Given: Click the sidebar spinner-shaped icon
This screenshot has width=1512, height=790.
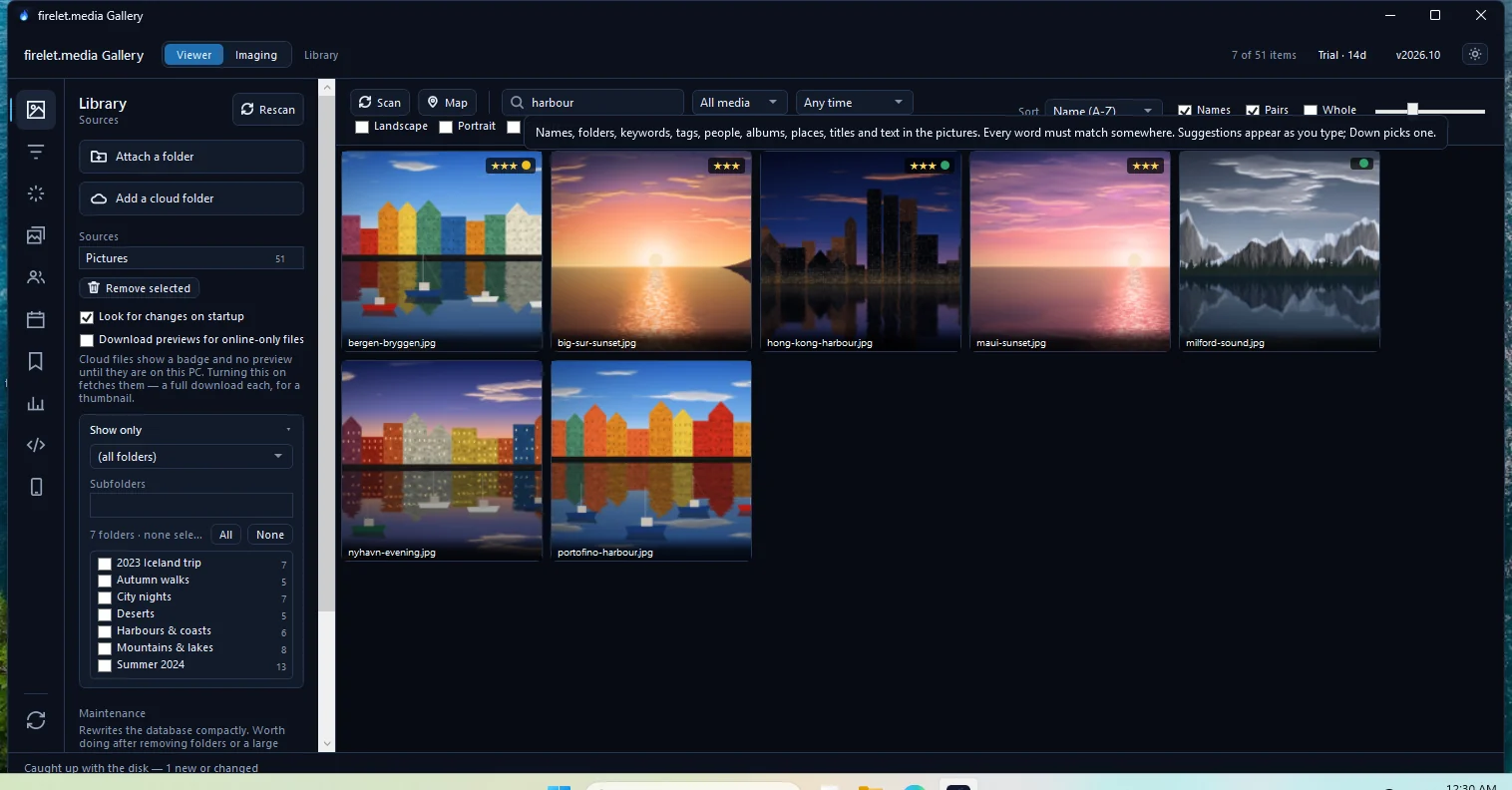Looking at the screenshot, I should pyautogui.click(x=36, y=194).
